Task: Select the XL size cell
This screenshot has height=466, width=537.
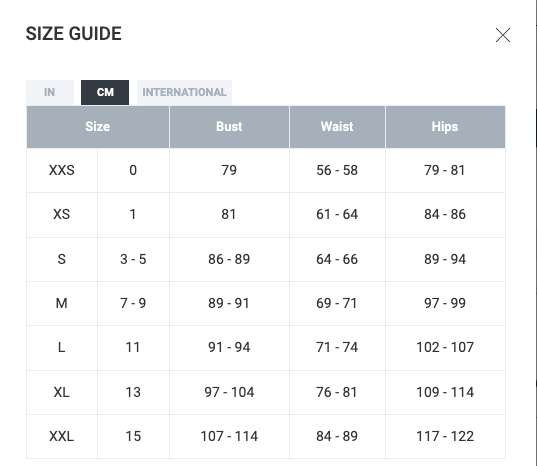Action: pos(62,392)
